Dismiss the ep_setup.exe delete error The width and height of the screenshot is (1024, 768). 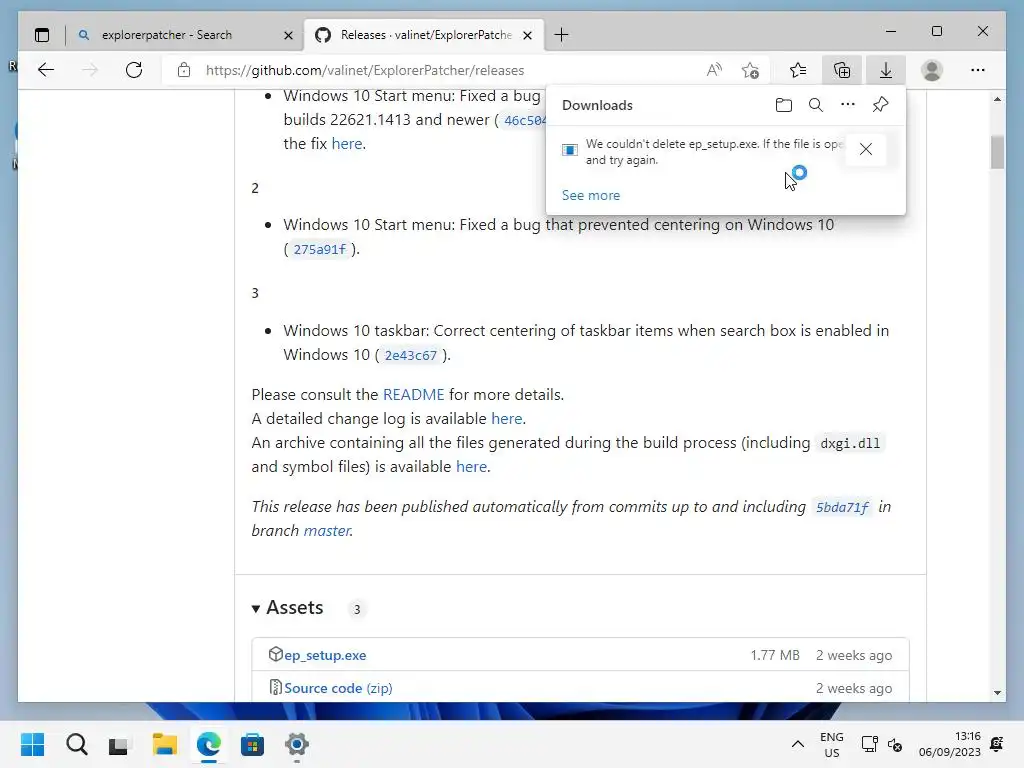866,150
